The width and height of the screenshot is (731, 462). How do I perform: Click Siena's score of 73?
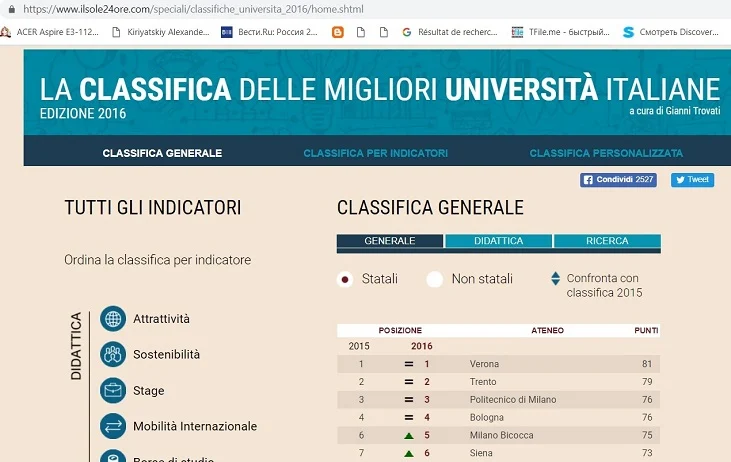pos(647,453)
